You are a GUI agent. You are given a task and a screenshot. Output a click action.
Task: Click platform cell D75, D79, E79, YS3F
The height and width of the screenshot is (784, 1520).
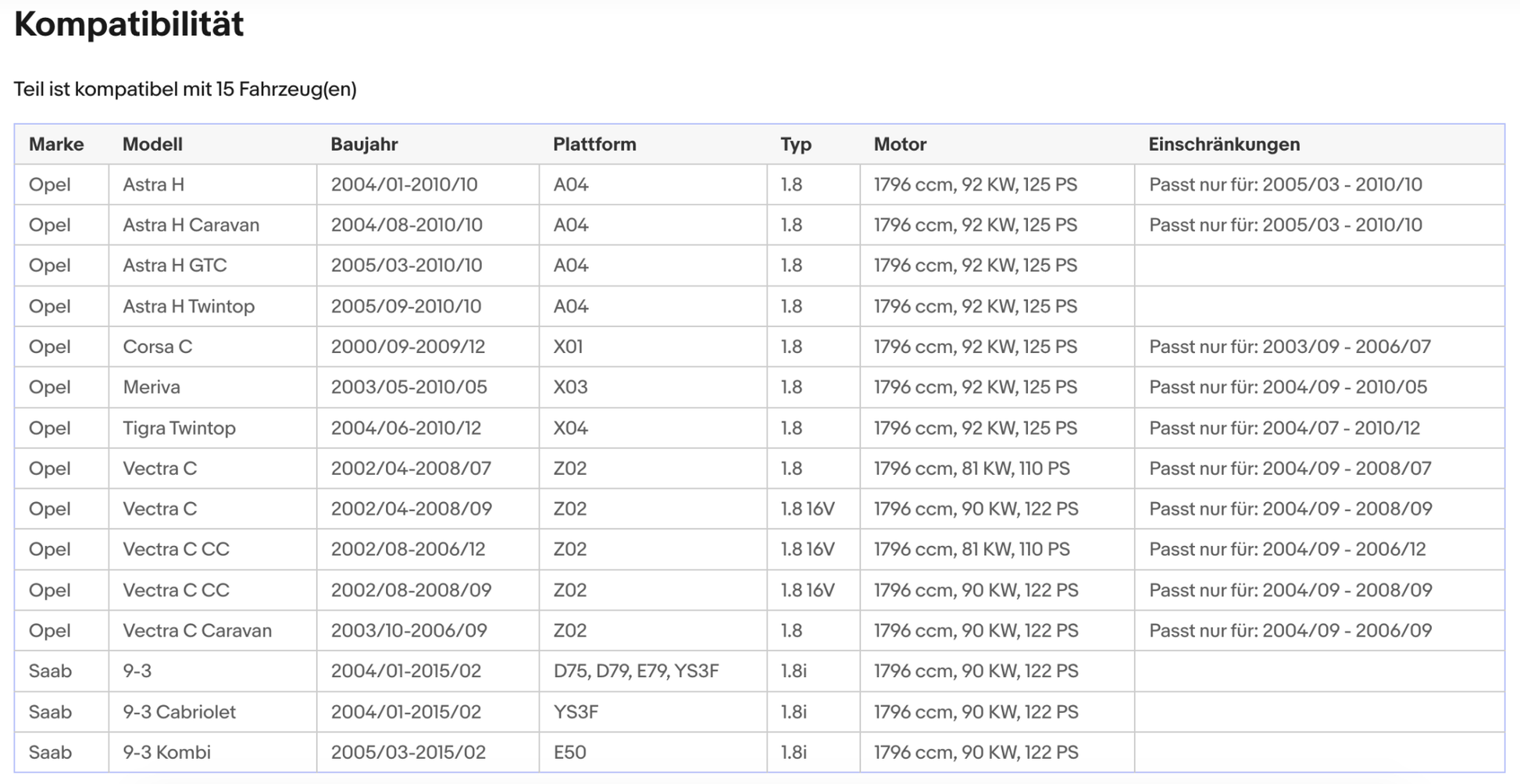coord(636,671)
